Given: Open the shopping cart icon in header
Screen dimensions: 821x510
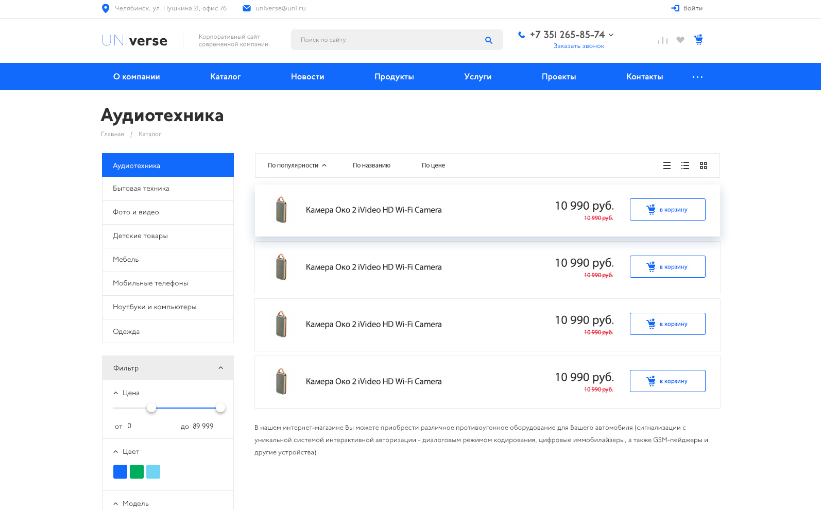Looking at the screenshot, I should click(x=698, y=40).
